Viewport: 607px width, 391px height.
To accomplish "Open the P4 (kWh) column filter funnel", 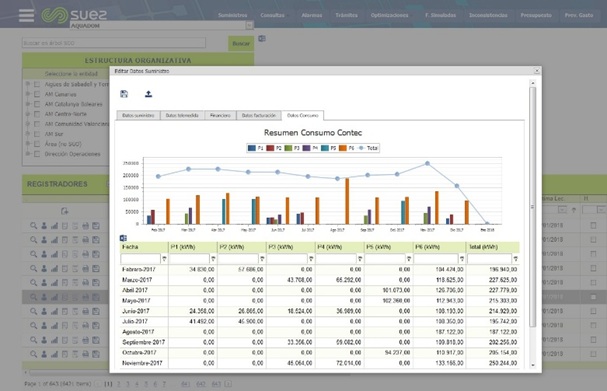I will 360,259.
